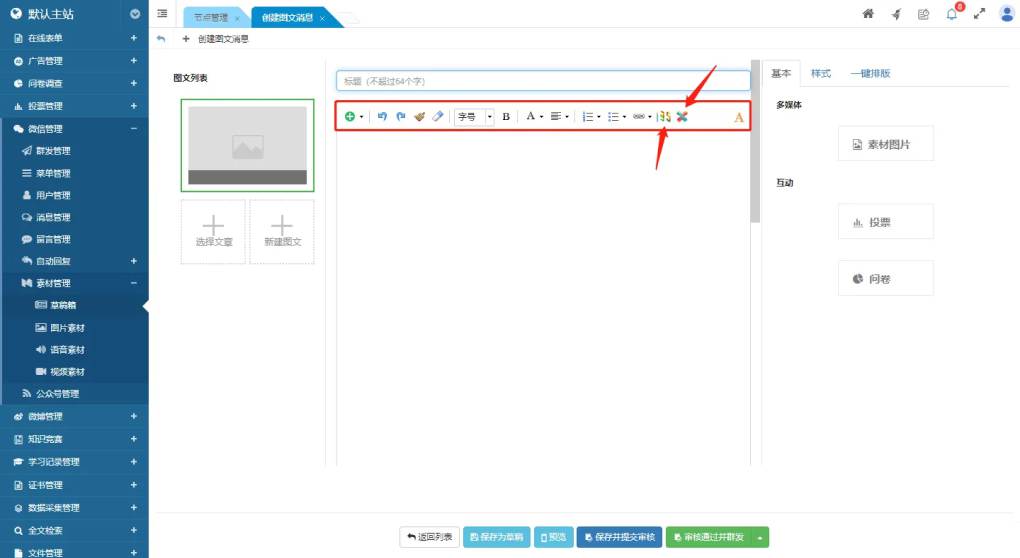Click the redo icon in editor toolbar

click(x=401, y=117)
